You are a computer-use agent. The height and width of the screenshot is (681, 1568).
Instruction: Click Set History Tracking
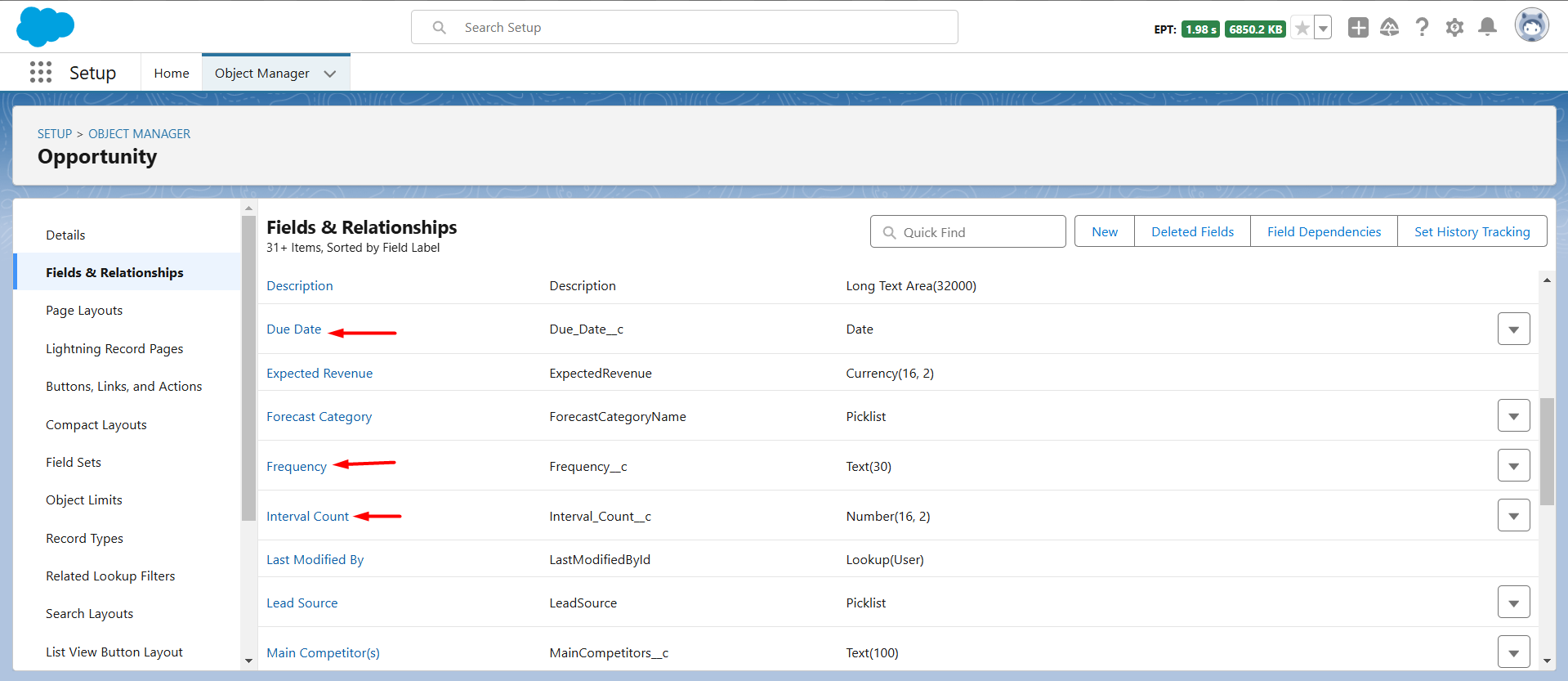click(1472, 231)
